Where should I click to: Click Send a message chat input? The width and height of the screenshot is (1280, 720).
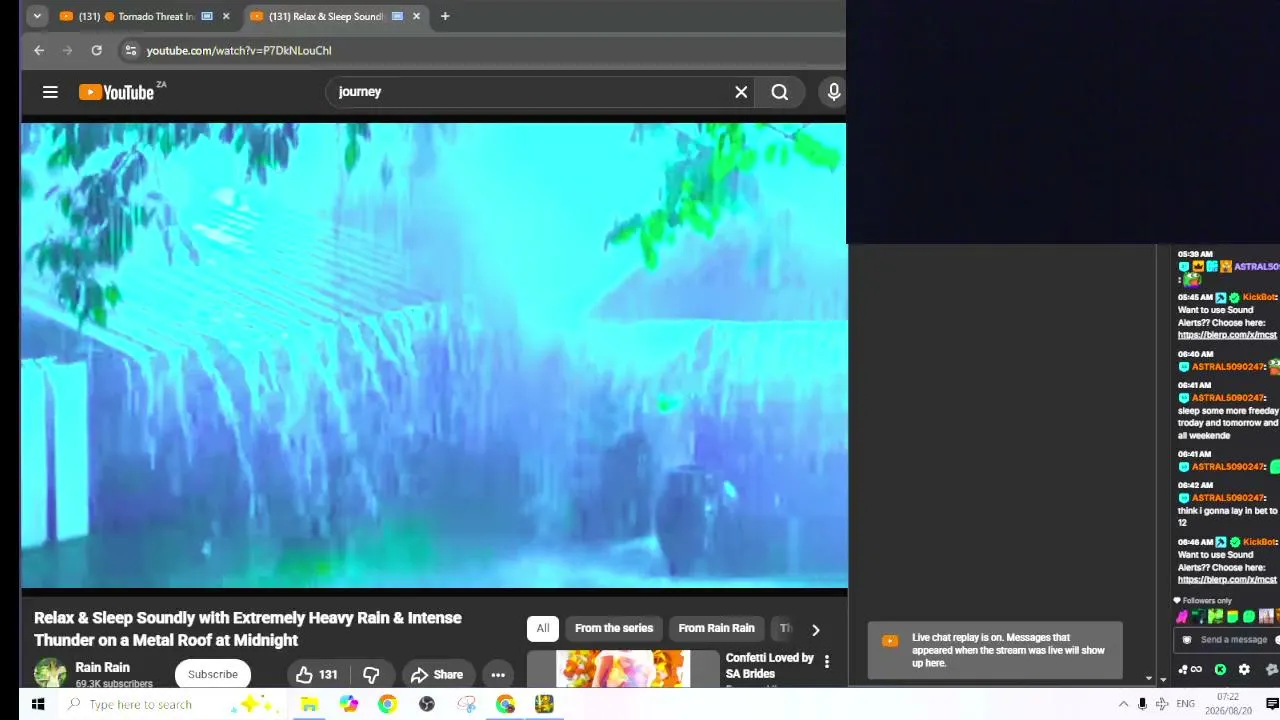pos(1232,640)
